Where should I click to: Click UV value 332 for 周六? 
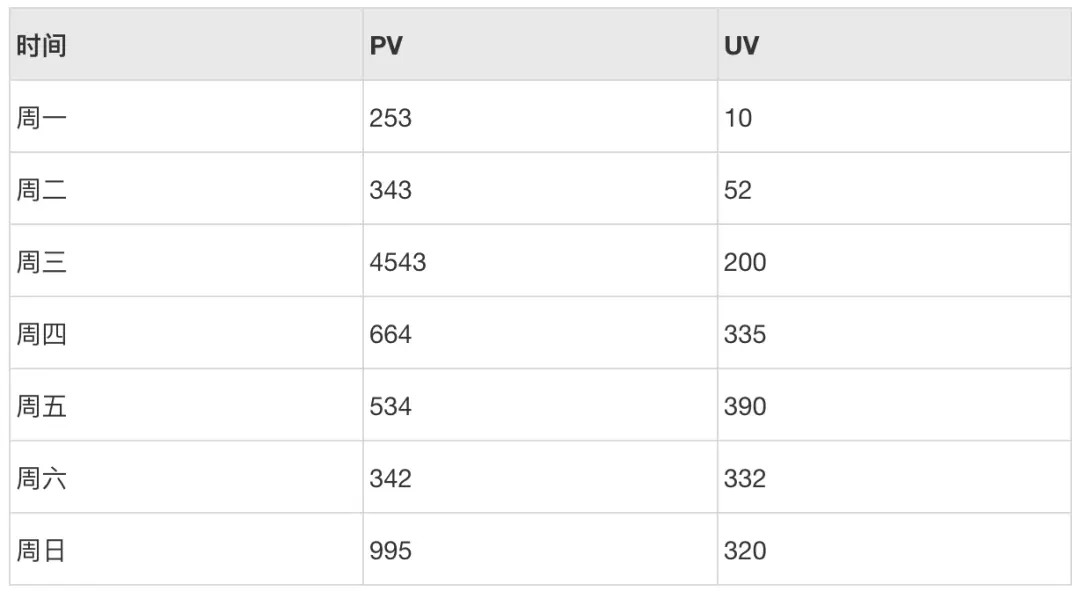[745, 479]
